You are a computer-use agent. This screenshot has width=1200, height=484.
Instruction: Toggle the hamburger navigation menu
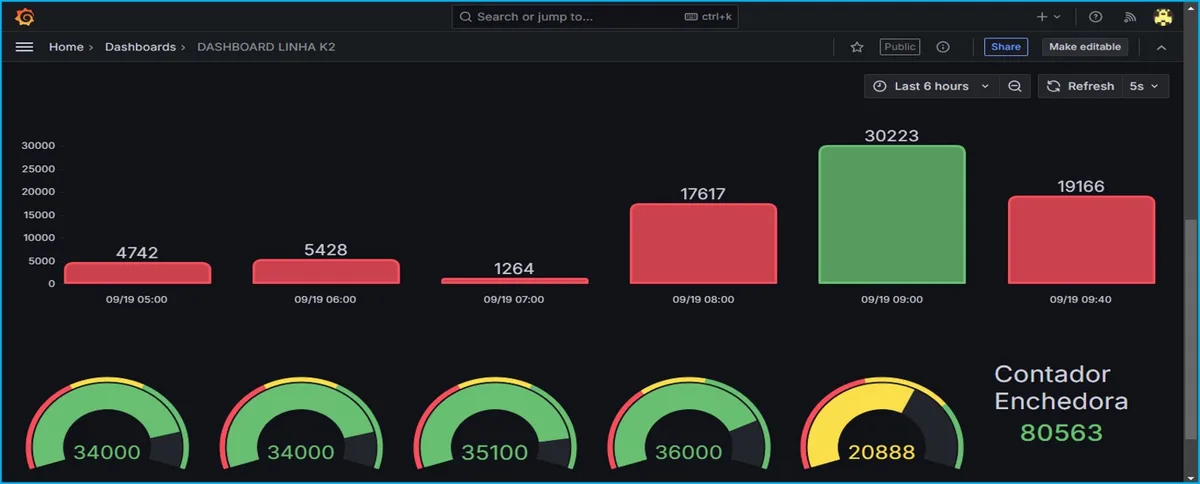25,47
